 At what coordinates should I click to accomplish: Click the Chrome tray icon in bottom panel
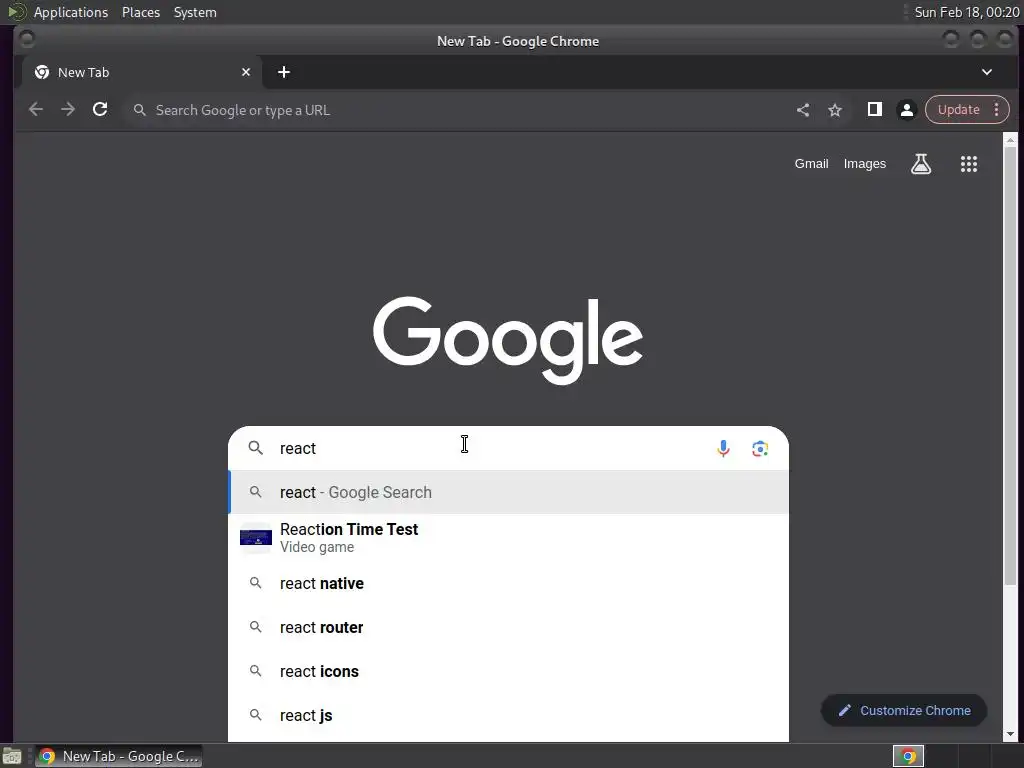908,756
